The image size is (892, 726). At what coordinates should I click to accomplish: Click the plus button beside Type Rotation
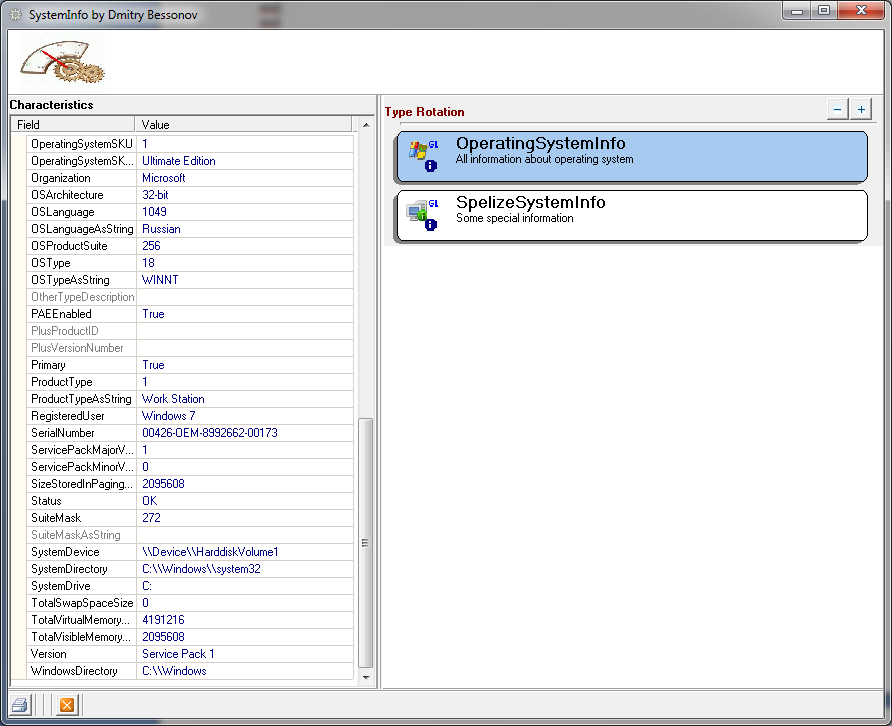point(861,109)
